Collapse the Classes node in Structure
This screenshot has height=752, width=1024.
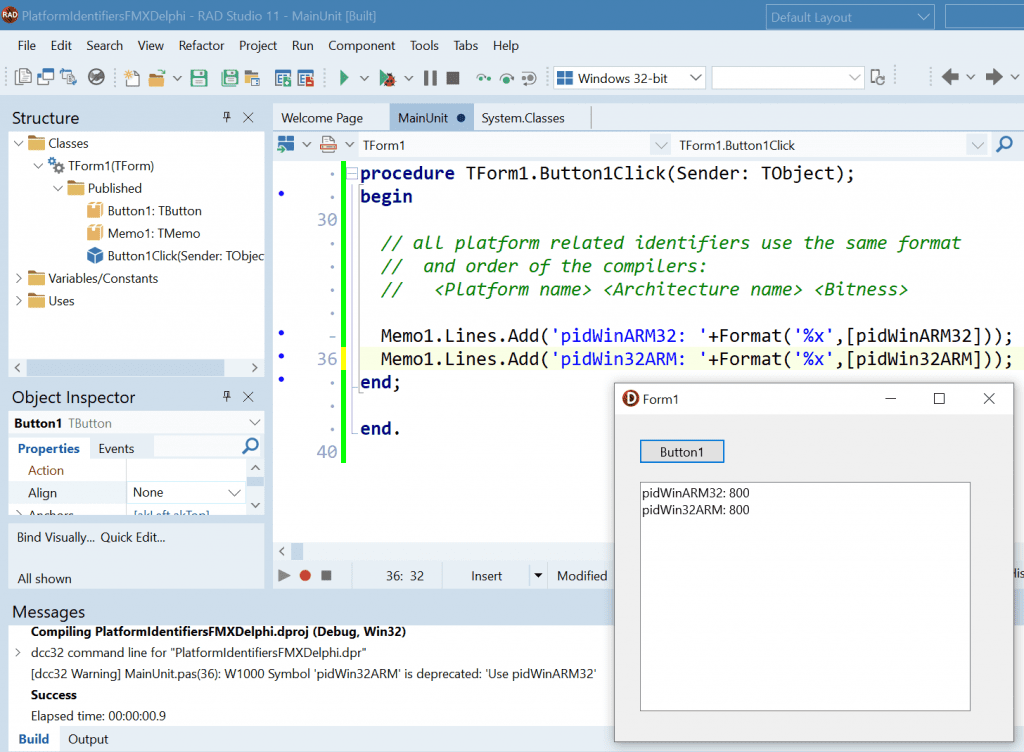pos(18,143)
